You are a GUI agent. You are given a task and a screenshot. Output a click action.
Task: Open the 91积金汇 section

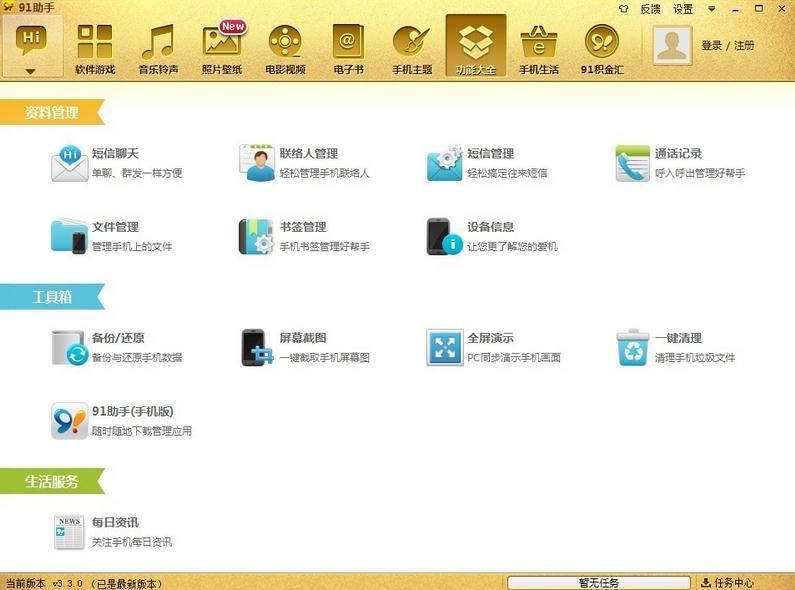tap(602, 48)
